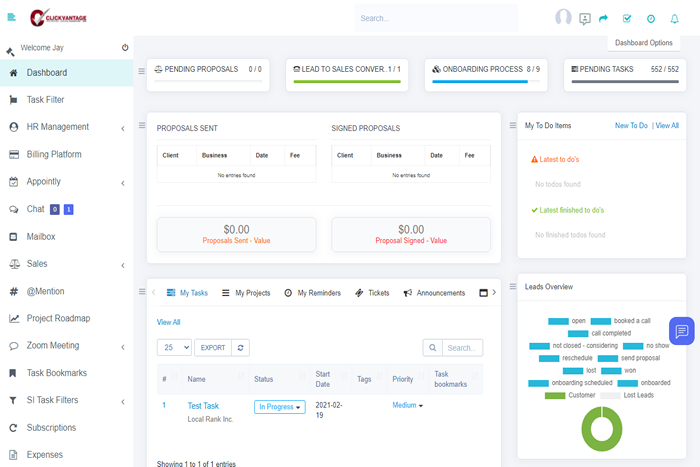Sort the table by Name column

point(215,379)
